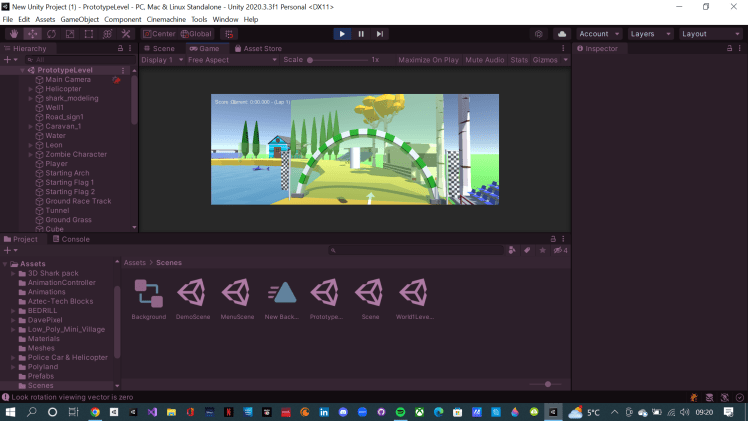Select the Scale tool
This screenshot has height=421, width=748.
coord(69,34)
